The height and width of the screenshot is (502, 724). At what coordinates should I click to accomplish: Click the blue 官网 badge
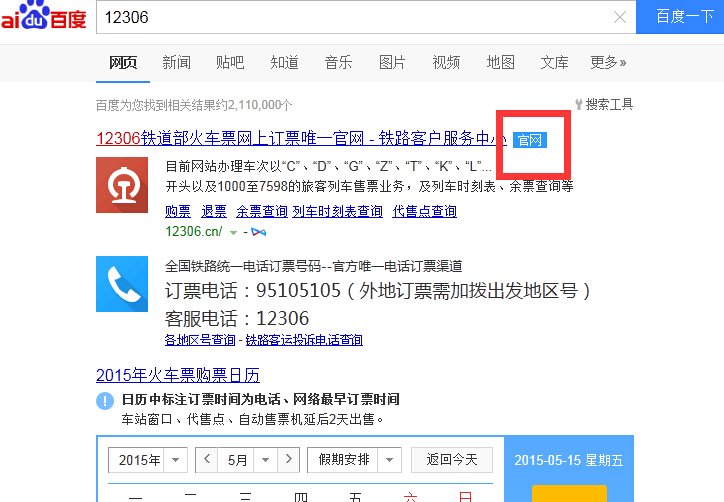[x=530, y=139]
